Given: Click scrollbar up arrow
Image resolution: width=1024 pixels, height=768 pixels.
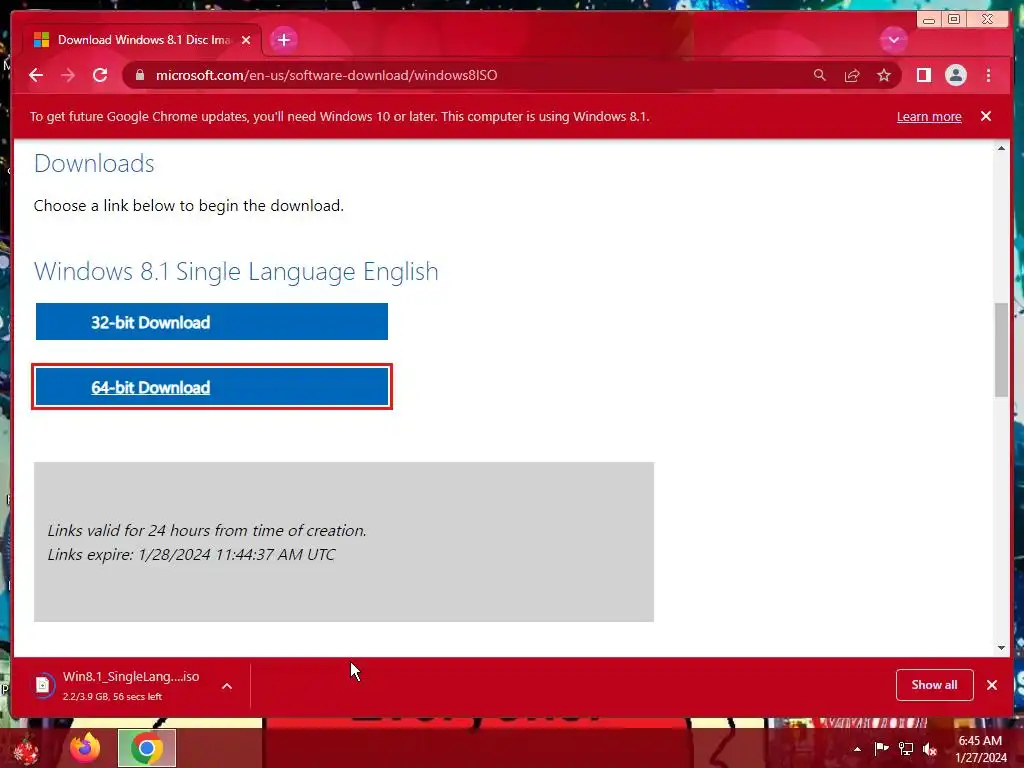Looking at the screenshot, I should click(x=1001, y=148).
